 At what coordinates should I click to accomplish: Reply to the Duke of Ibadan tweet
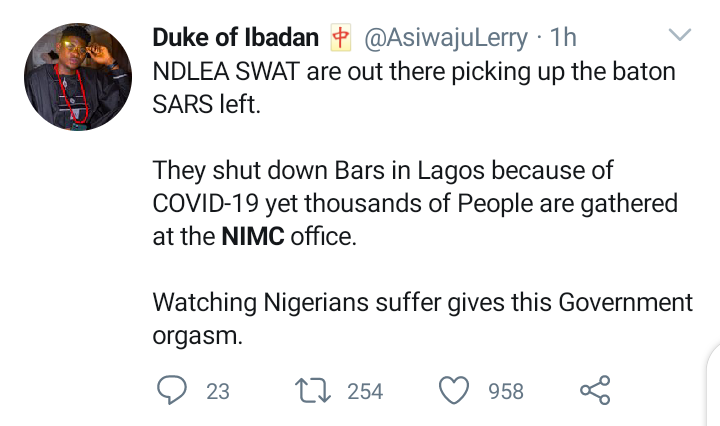coord(173,390)
